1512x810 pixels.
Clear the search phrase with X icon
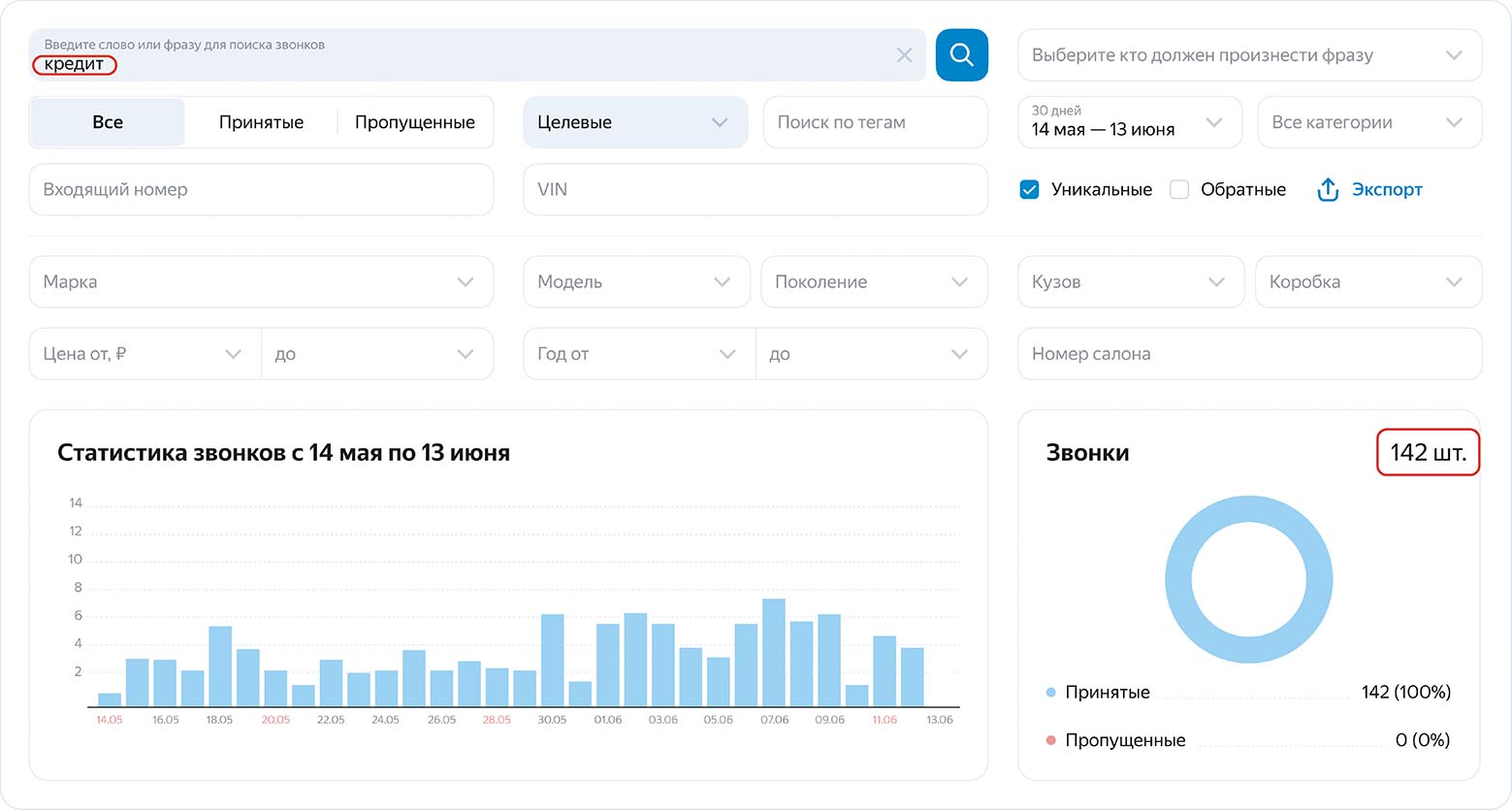[x=904, y=55]
